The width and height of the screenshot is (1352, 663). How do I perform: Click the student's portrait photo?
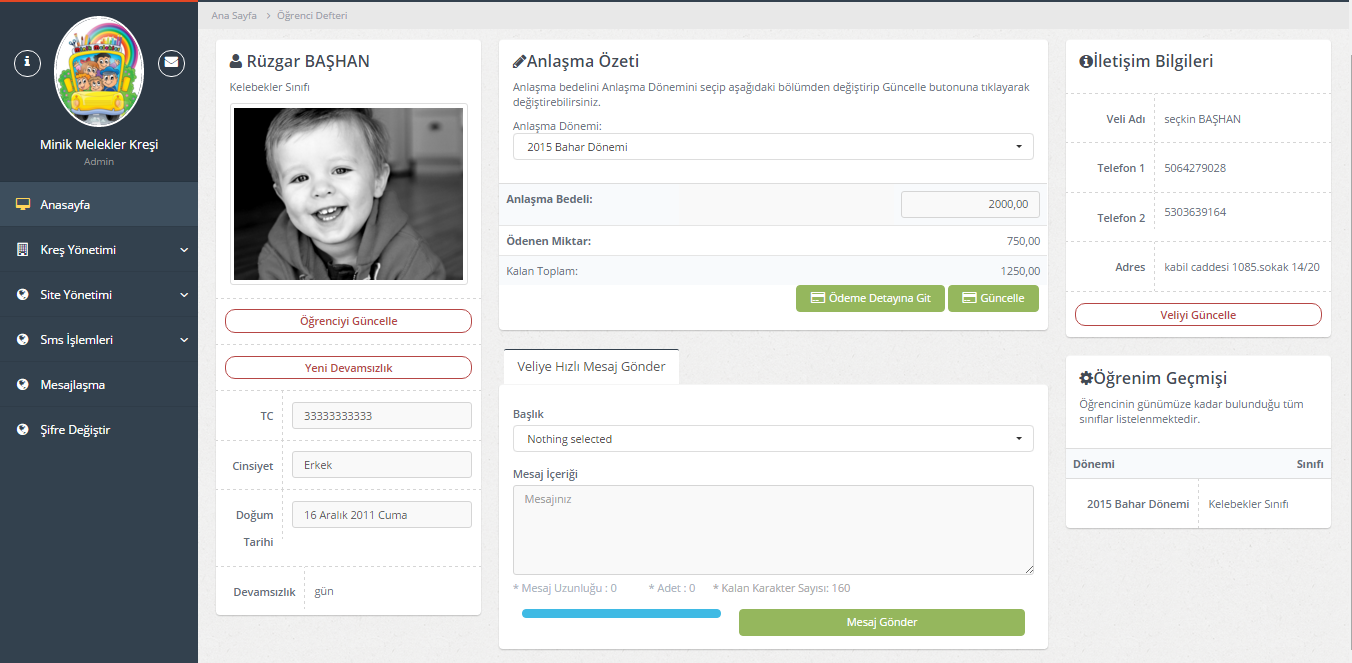pos(348,194)
